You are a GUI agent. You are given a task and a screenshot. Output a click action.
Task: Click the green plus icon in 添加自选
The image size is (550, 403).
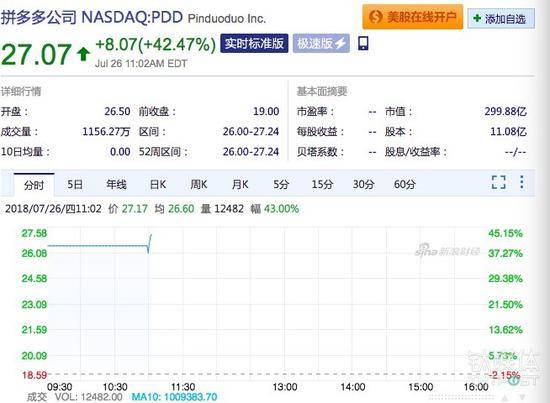[477, 18]
